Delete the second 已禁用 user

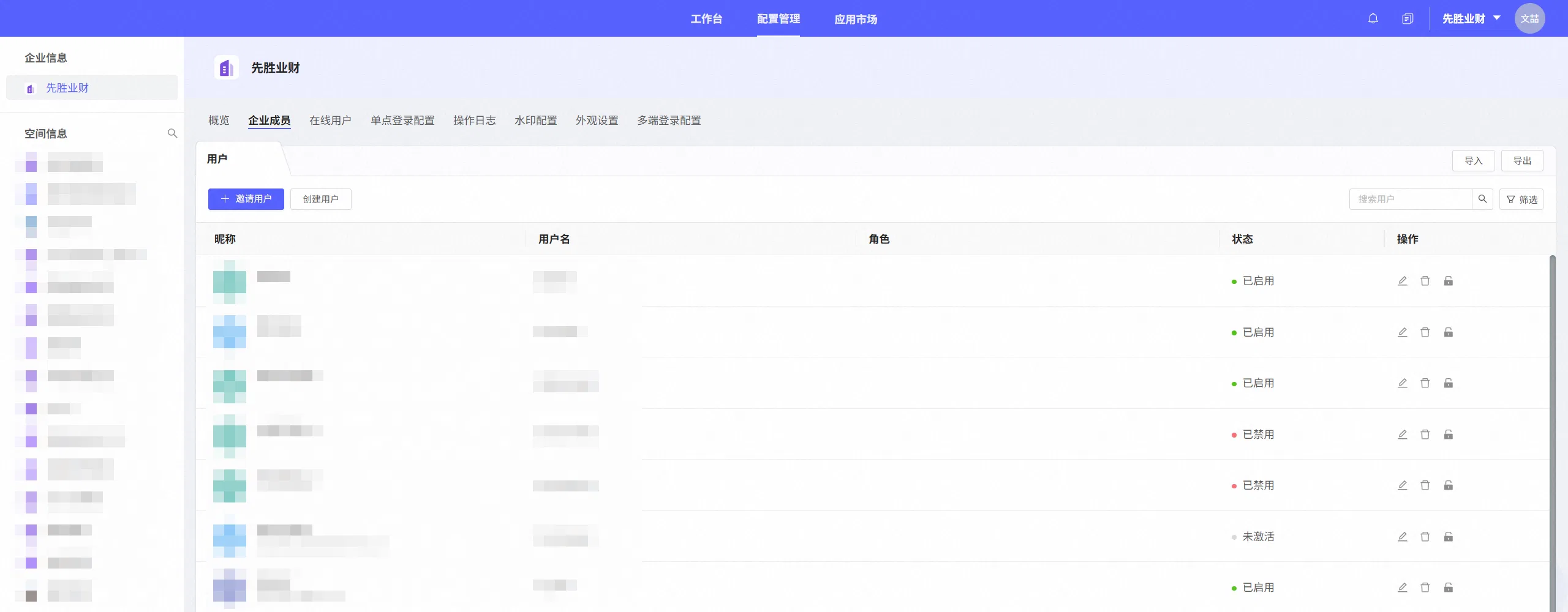(1425, 485)
